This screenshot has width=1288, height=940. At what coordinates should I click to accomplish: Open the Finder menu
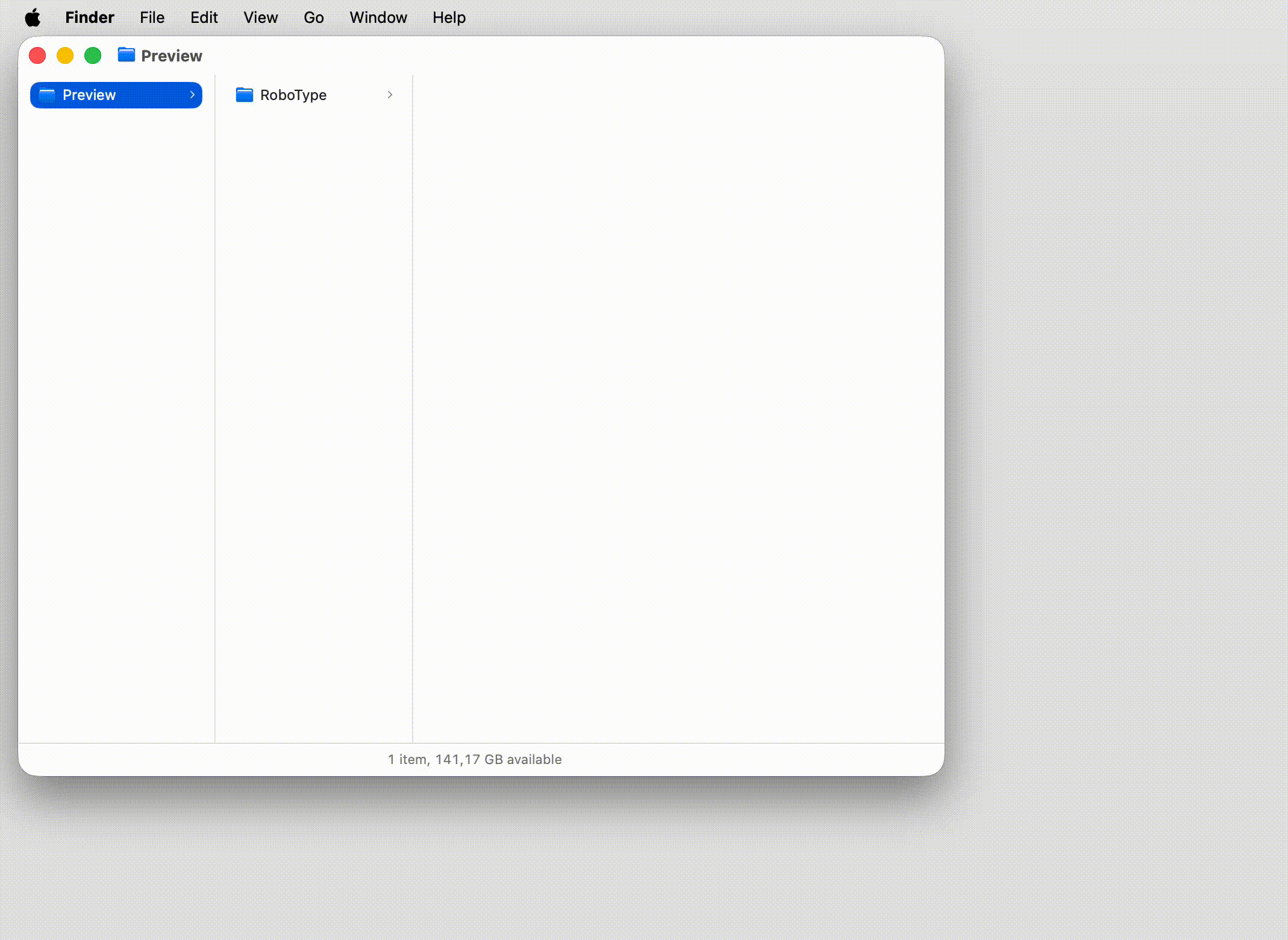click(x=90, y=18)
